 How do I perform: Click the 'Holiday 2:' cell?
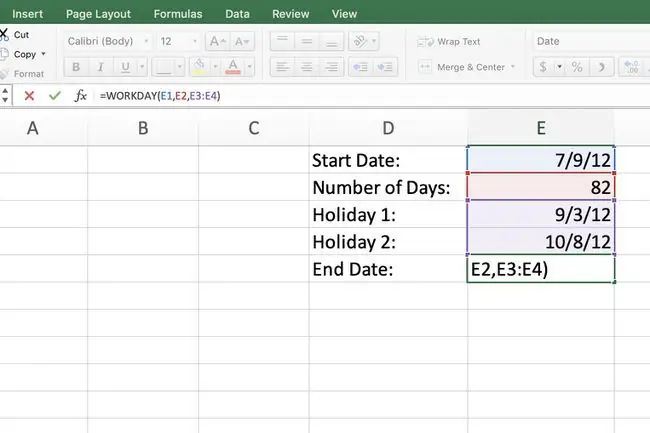tap(388, 242)
